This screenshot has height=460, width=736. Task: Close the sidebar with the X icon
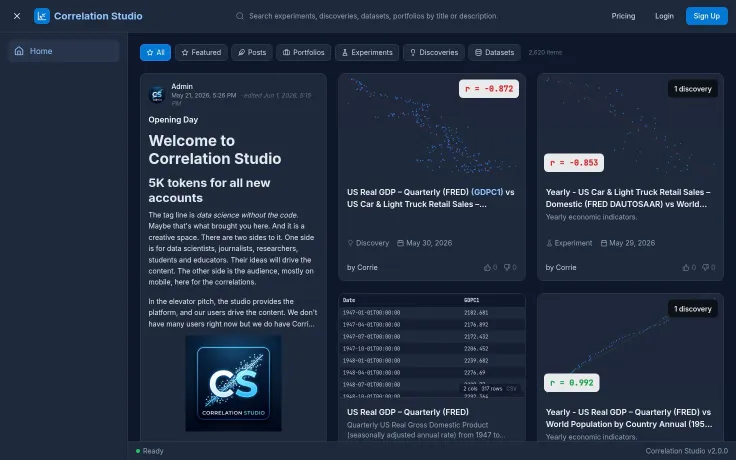click(17, 16)
